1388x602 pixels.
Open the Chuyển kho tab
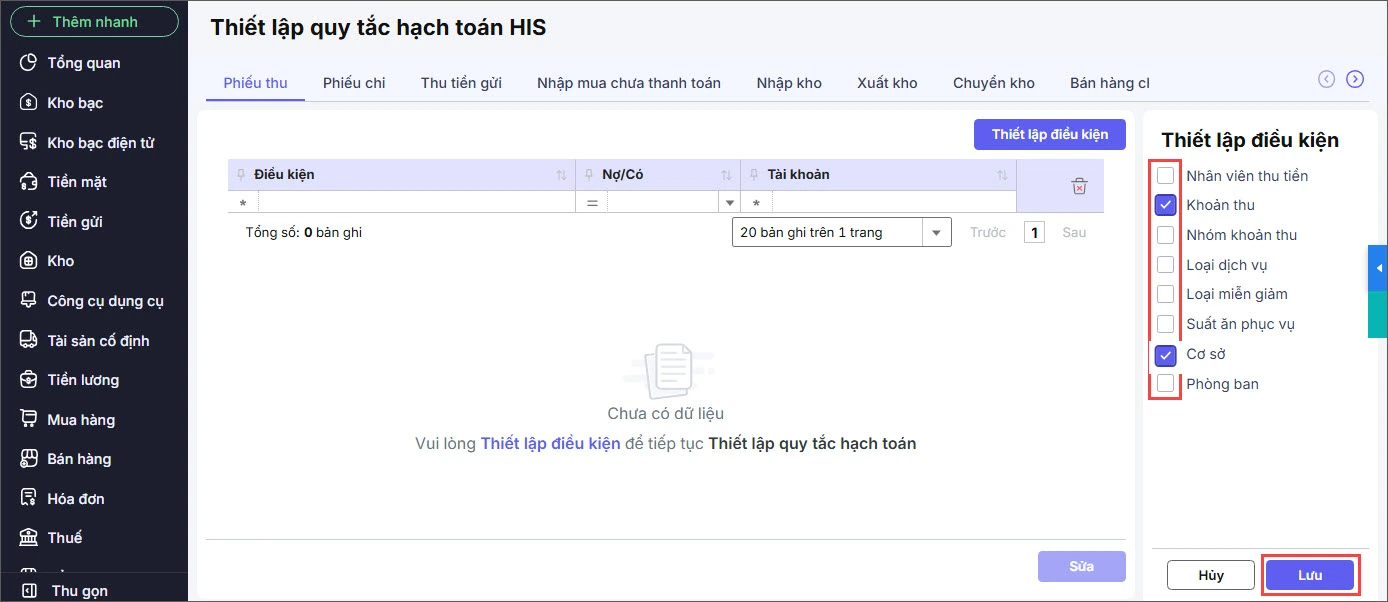(994, 83)
